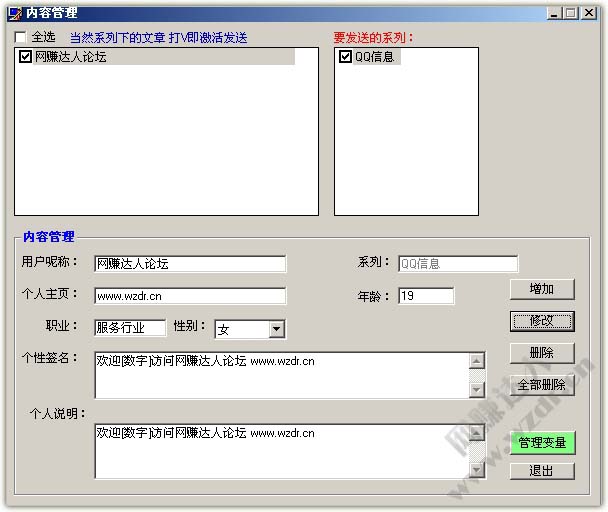
Task: Click inside the 个人说明 text area
Action: click(282, 451)
